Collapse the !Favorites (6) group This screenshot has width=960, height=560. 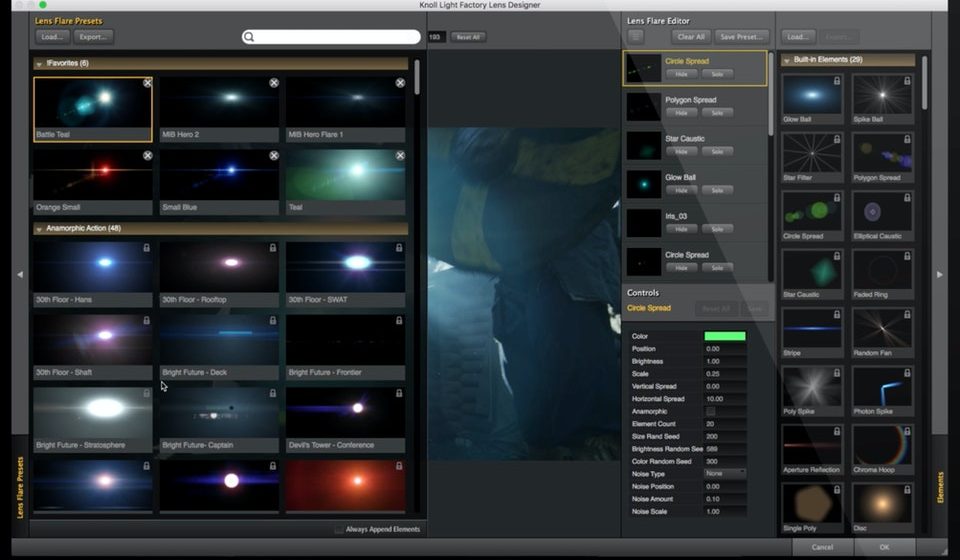click(39, 64)
